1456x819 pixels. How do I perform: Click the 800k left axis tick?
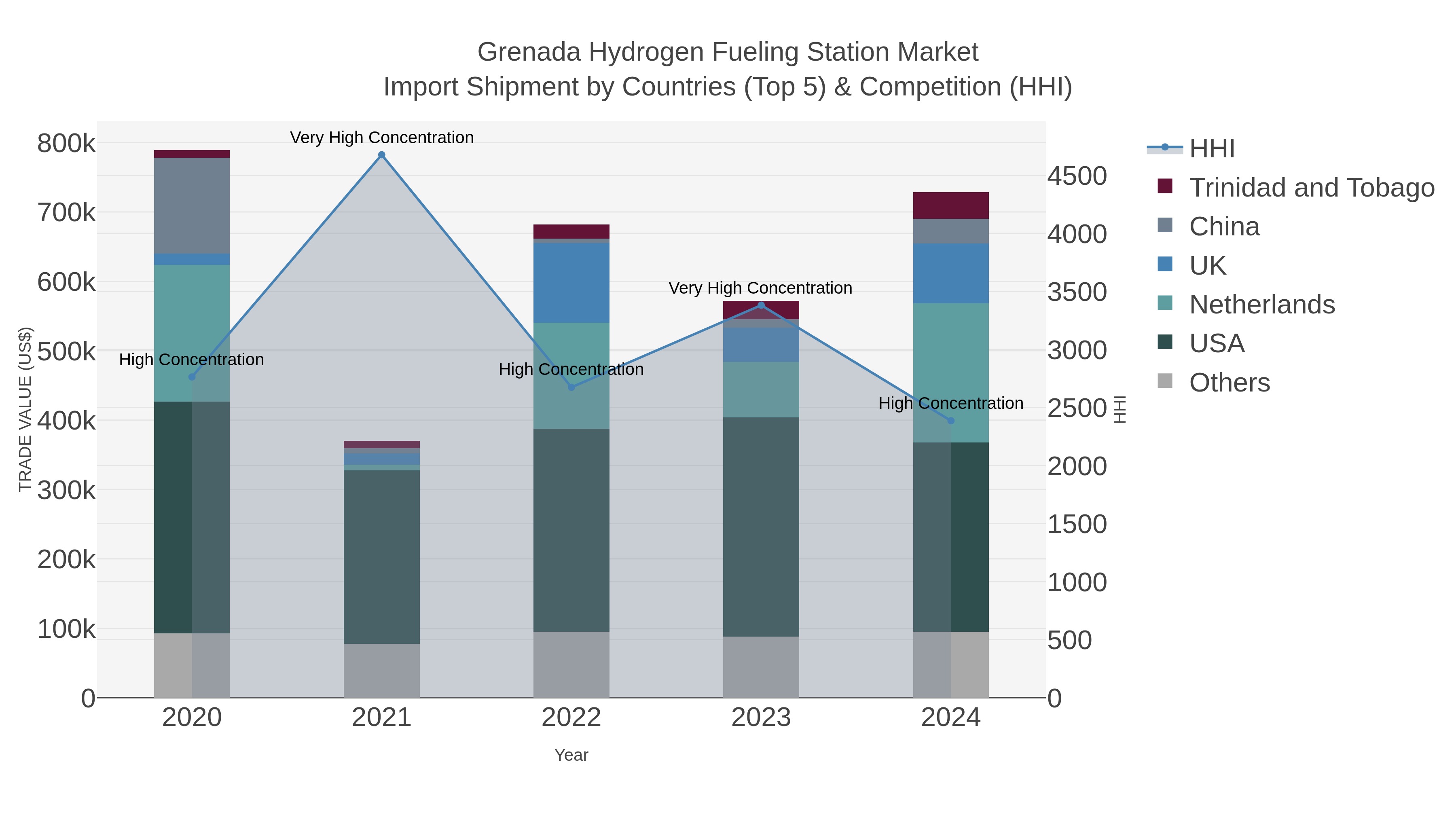tap(67, 143)
